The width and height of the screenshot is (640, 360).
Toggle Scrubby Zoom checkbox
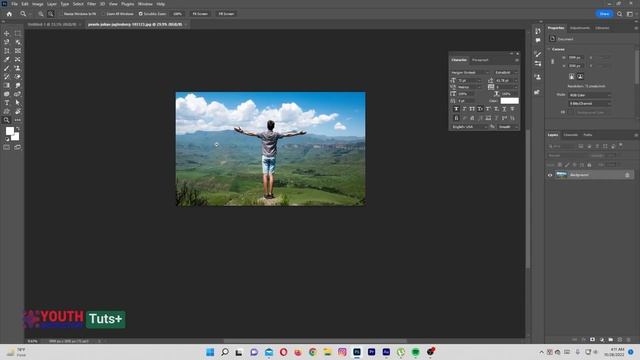click(141, 14)
